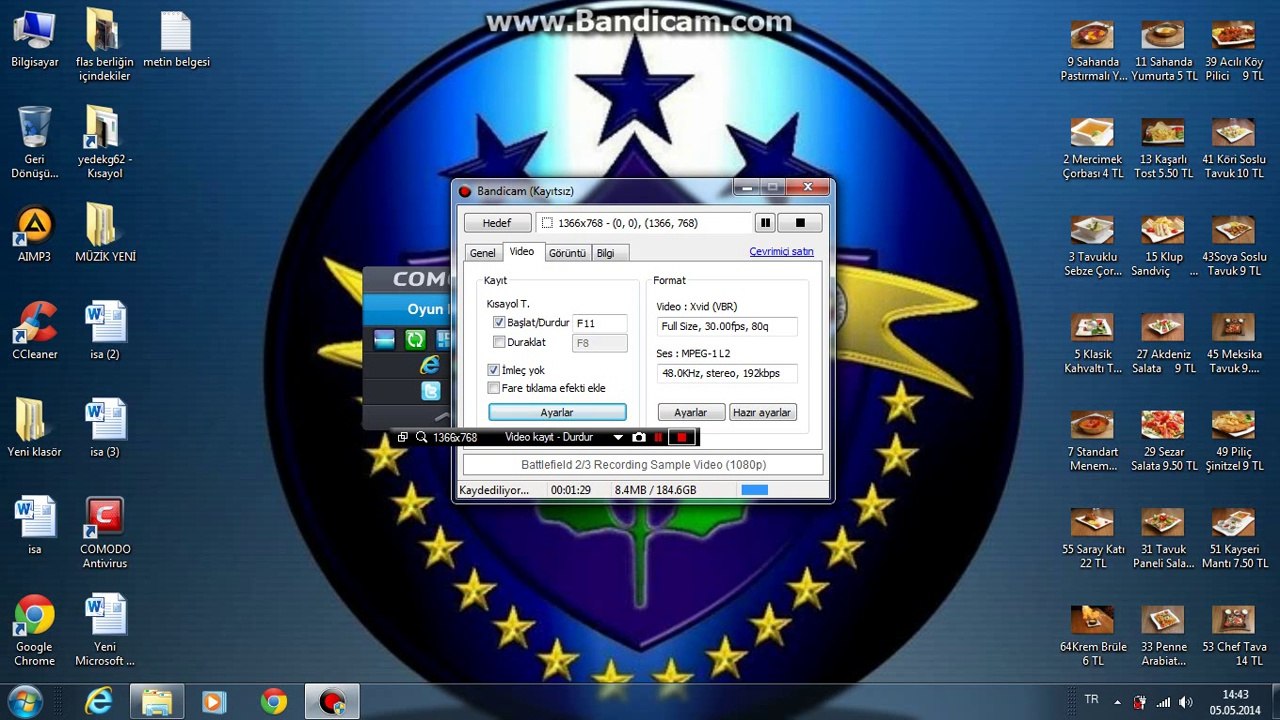Image resolution: width=1280 pixels, height=720 pixels.
Task: Stop recording with Bandicam's stop button
Action: point(800,223)
